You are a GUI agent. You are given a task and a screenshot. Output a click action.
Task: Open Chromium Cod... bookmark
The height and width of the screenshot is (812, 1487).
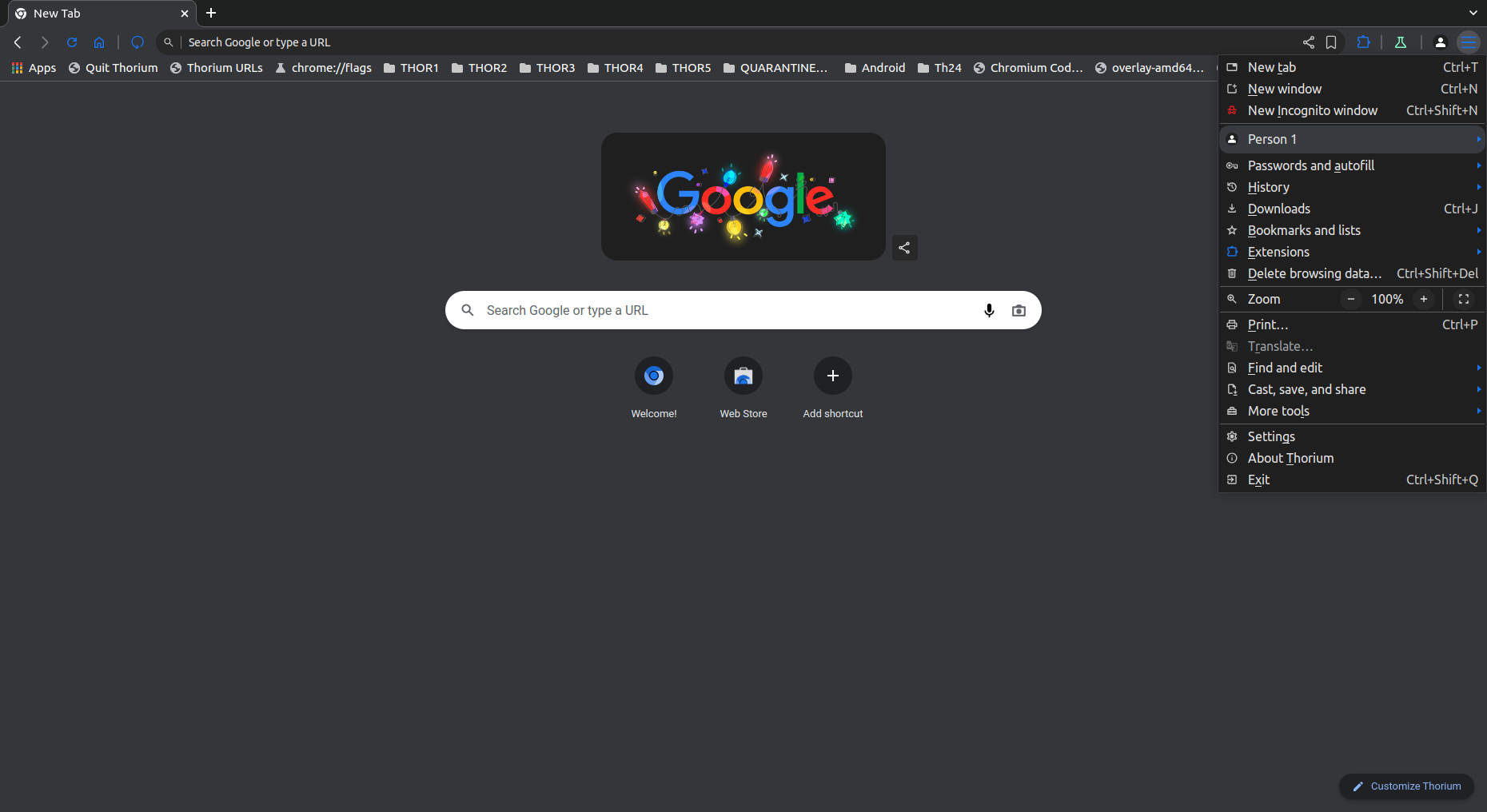1028,68
